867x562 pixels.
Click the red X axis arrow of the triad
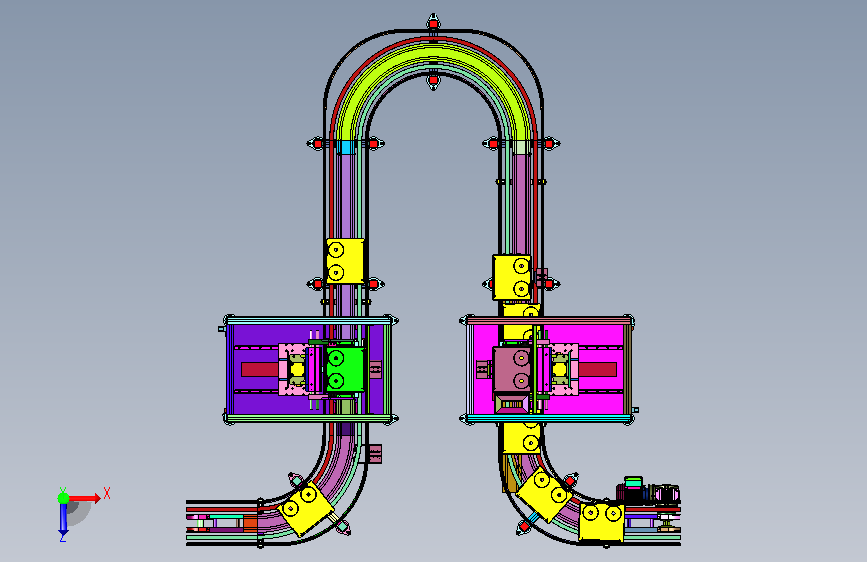pyautogui.click(x=86, y=498)
